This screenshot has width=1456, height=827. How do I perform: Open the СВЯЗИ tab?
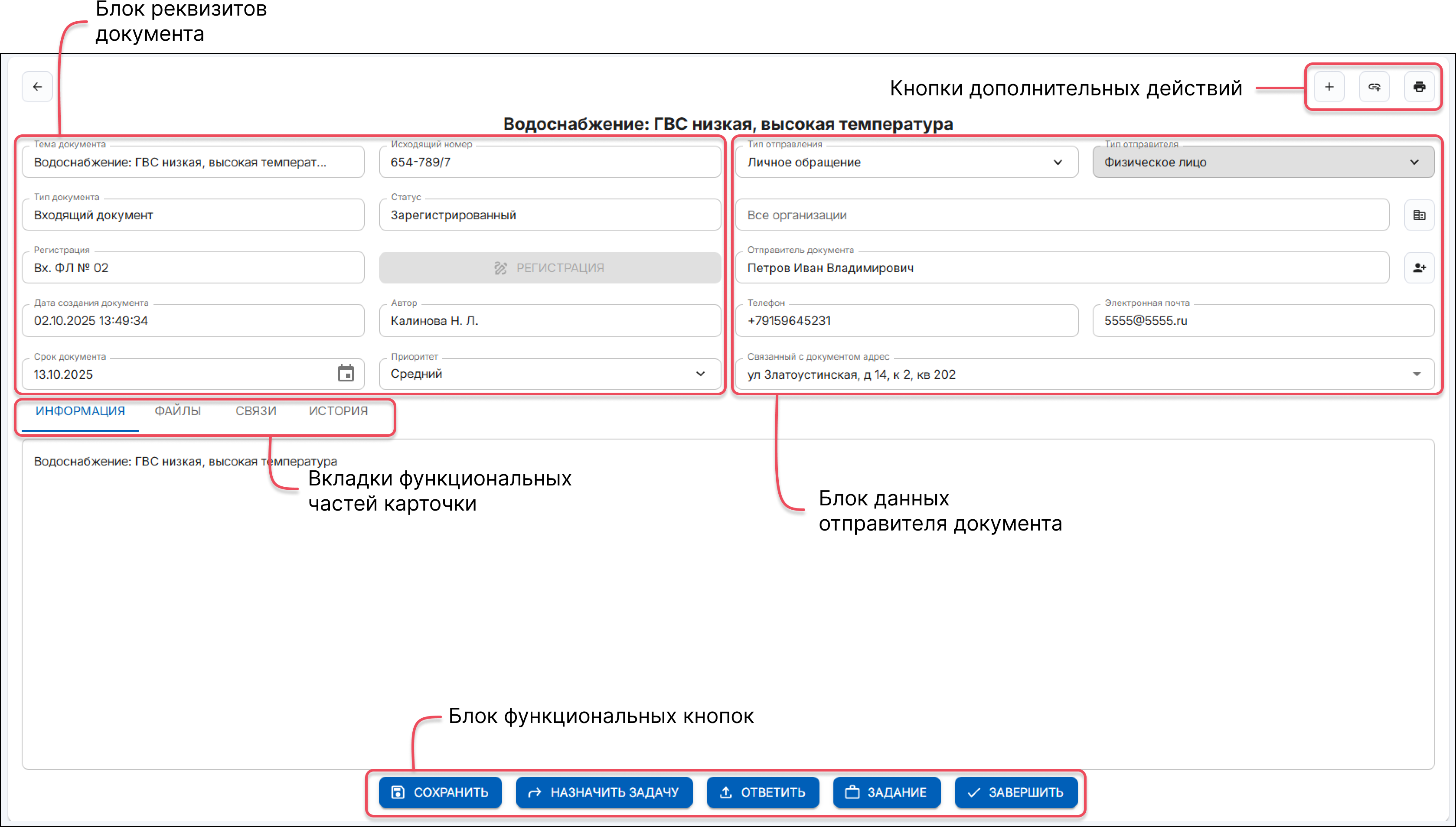pos(256,410)
